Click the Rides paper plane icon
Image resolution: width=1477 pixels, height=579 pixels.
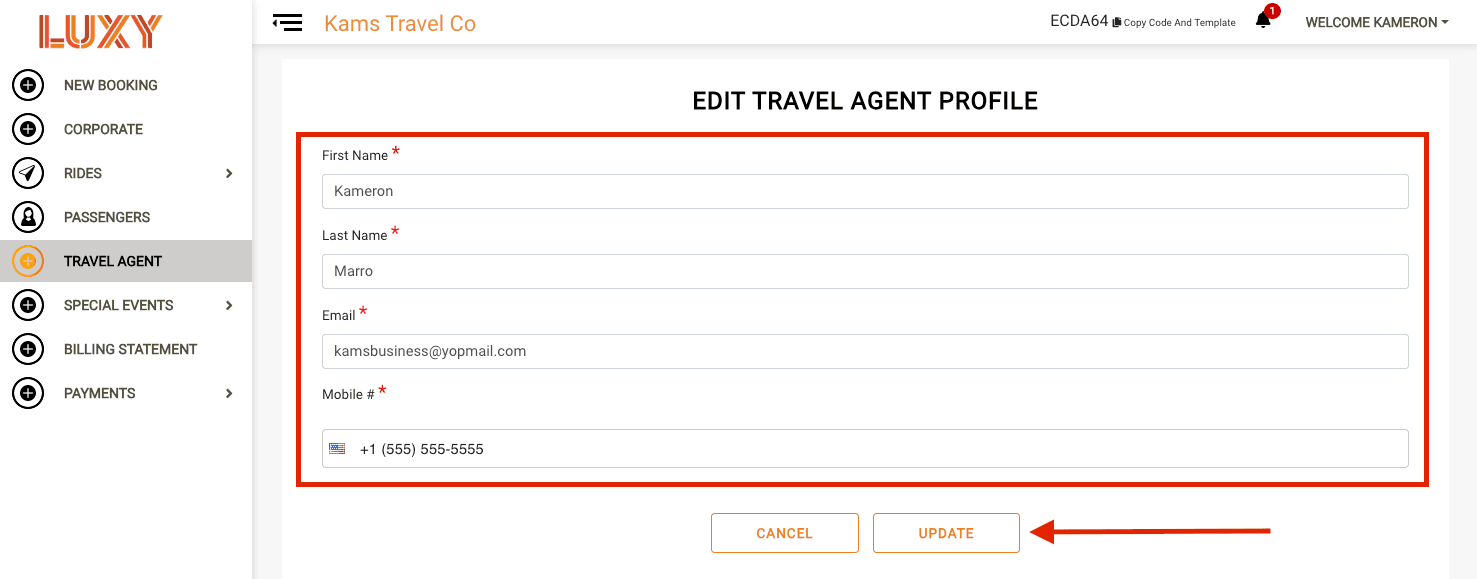pyautogui.click(x=28, y=173)
